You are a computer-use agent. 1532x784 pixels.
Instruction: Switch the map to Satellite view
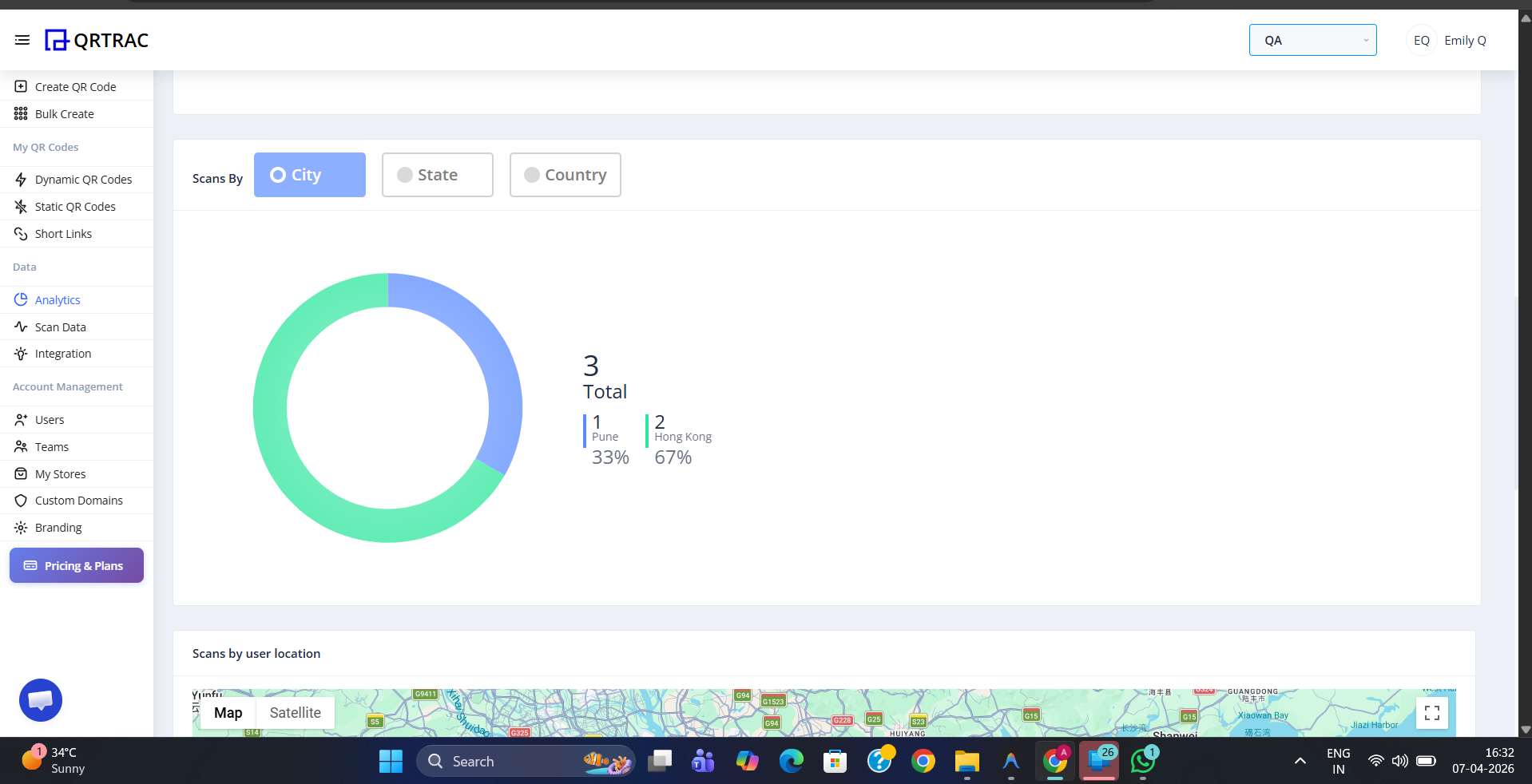tap(295, 713)
